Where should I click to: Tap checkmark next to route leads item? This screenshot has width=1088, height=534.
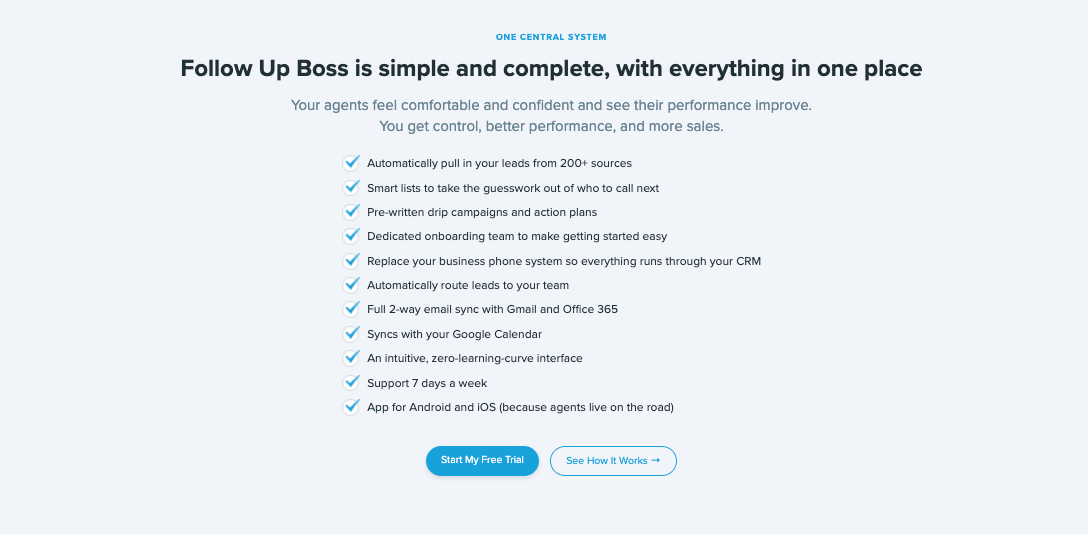351,285
